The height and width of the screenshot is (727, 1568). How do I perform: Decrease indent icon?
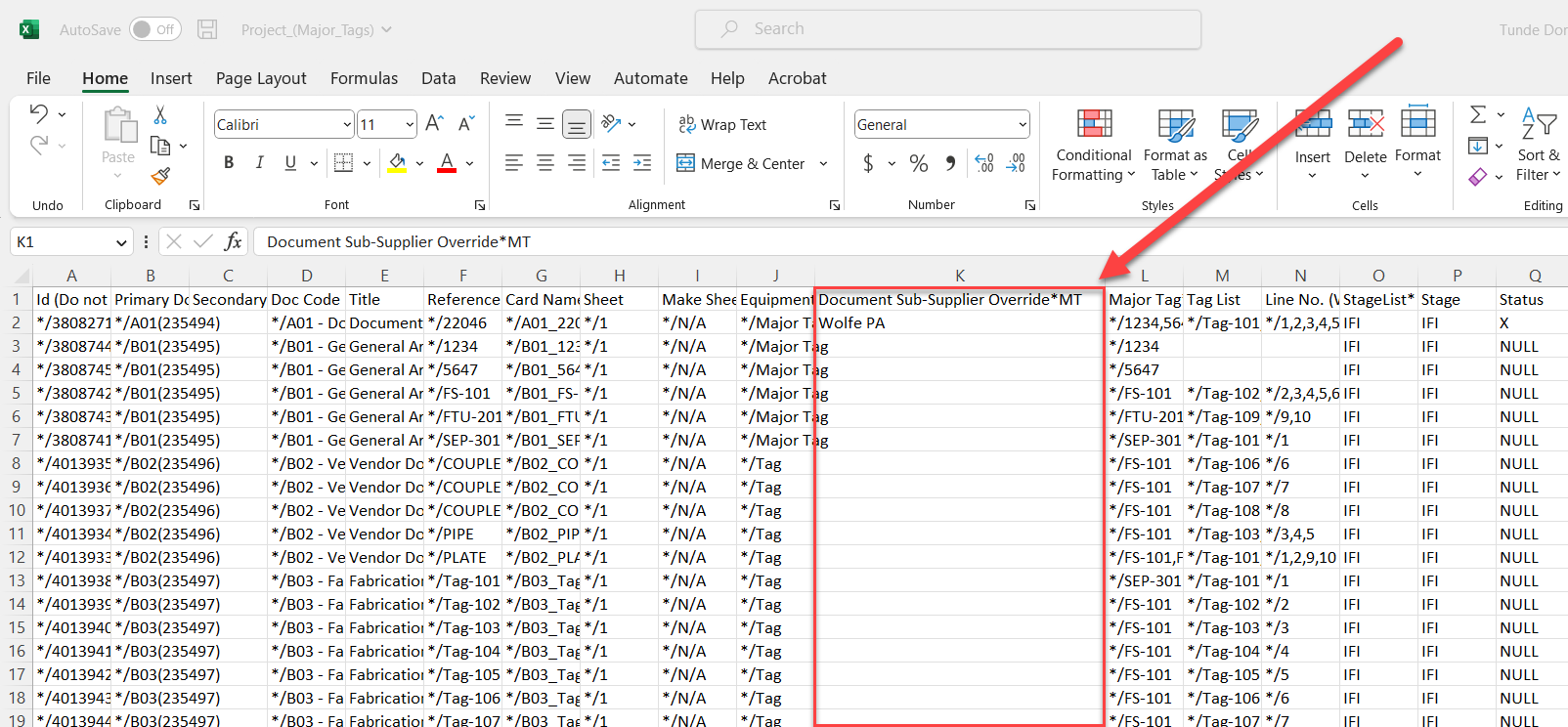click(x=611, y=163)
